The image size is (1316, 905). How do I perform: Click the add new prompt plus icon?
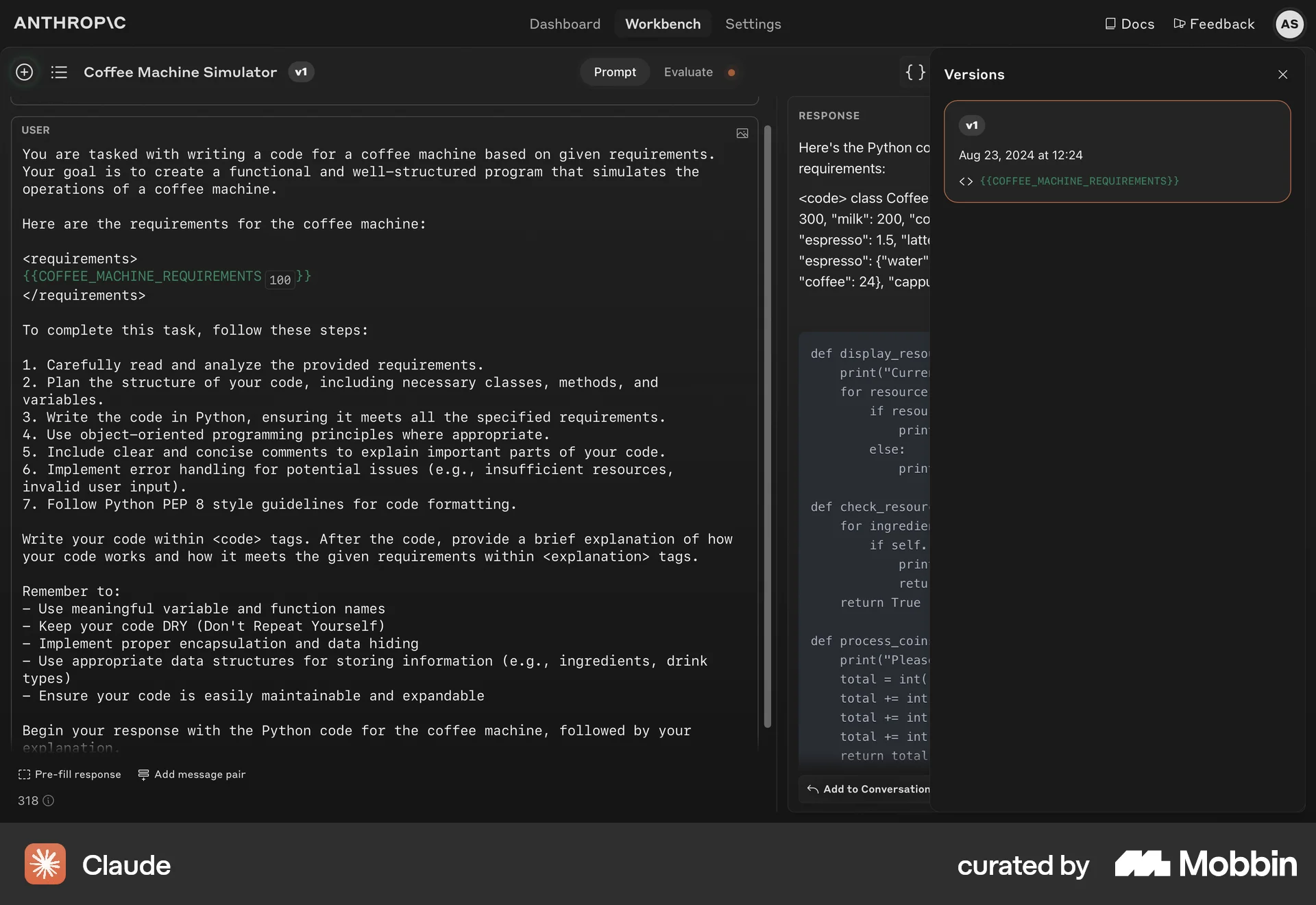coord(25,72)
